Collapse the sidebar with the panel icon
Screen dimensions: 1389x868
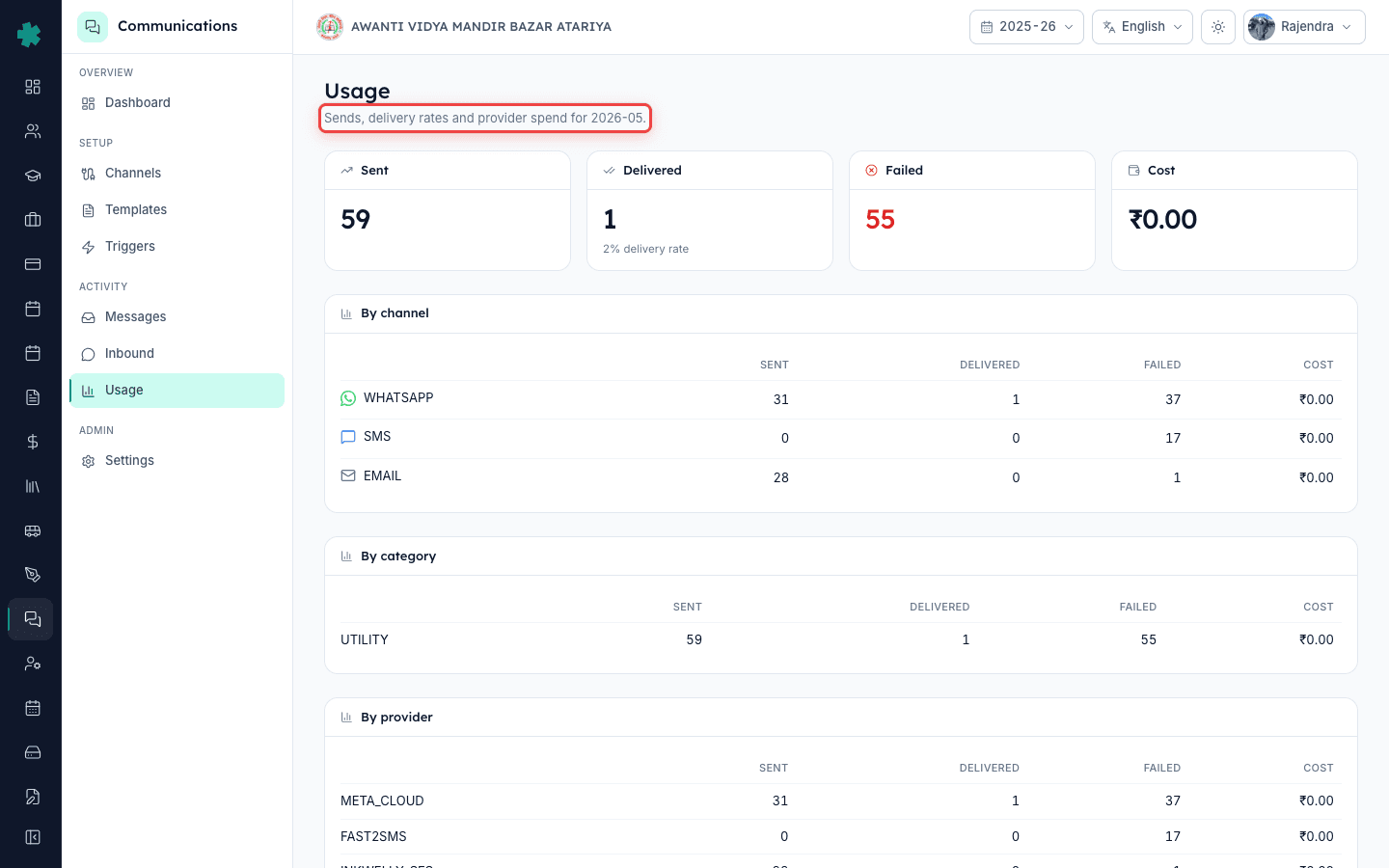(x=33, y=837)
